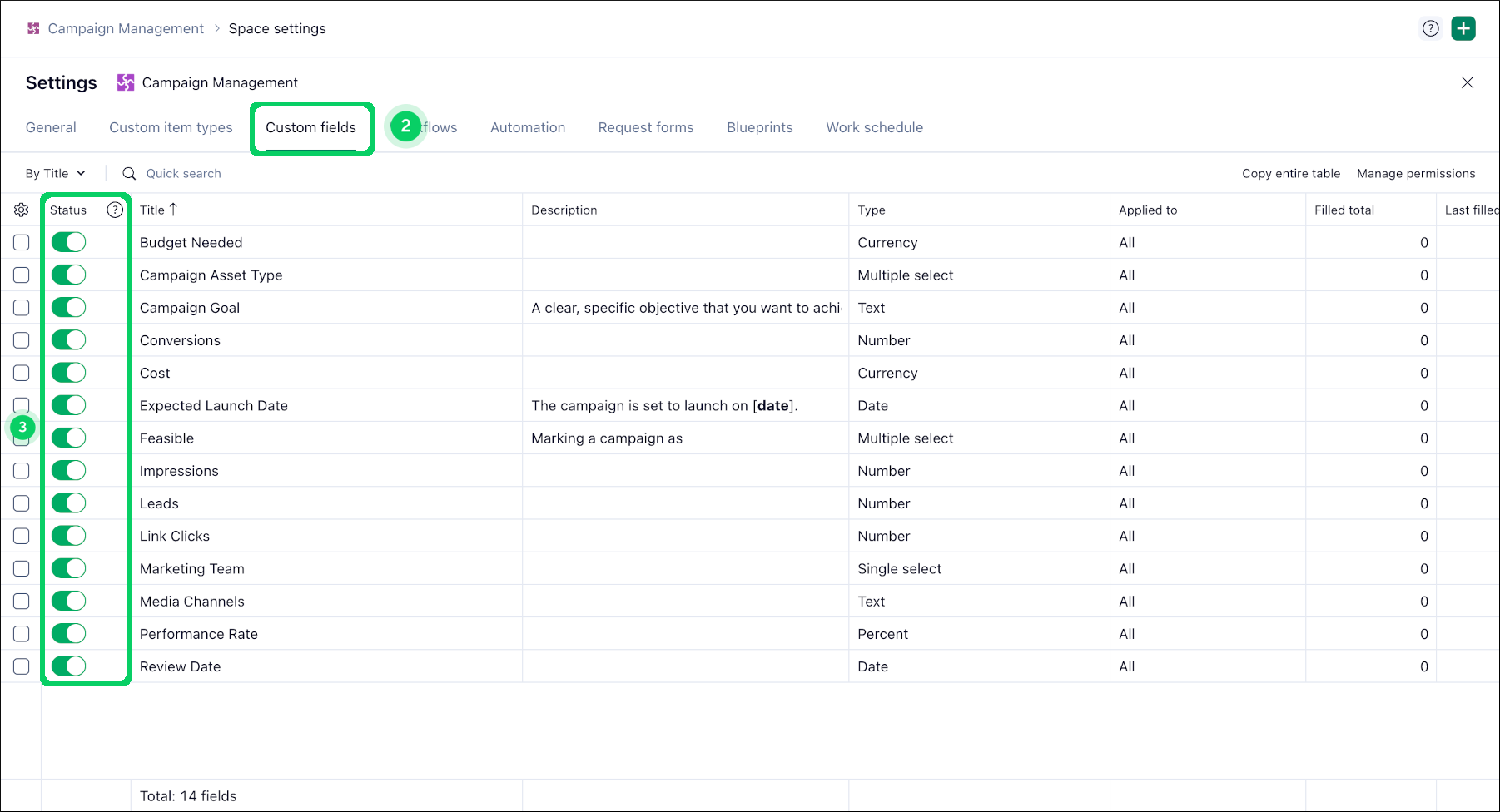Close the Settings panel with X
The height and width of the screenshot is (812, 1500).
tap(1467, 82)
